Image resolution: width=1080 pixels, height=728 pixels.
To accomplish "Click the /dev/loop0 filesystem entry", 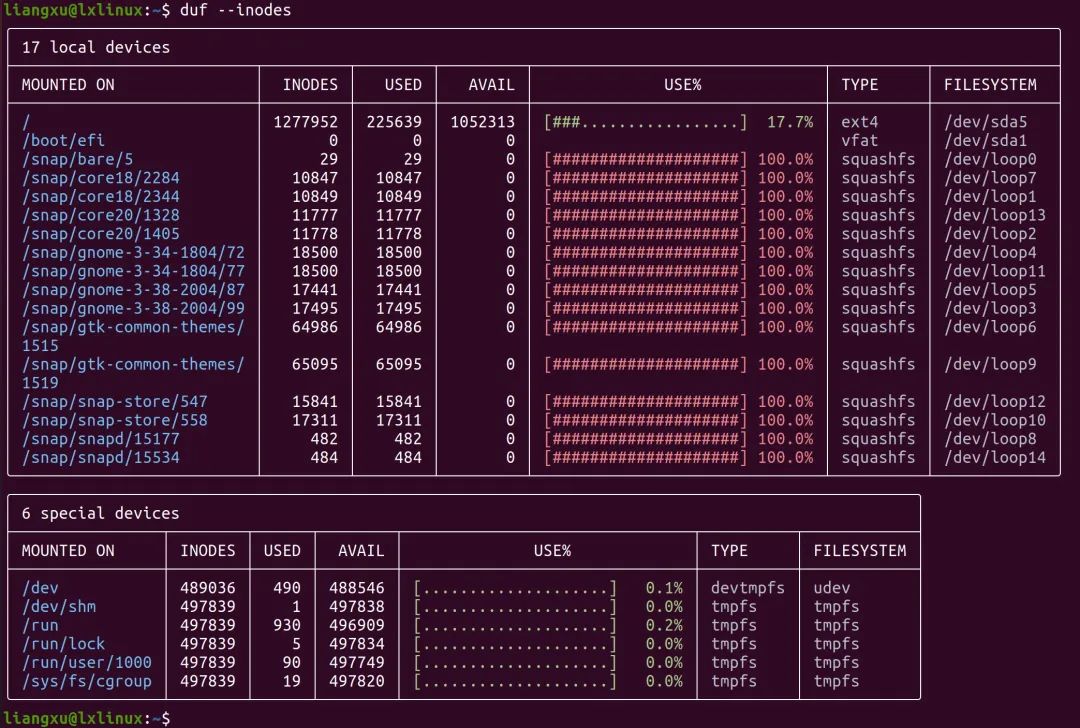I will pyautogui.click(x=990, y=159).
